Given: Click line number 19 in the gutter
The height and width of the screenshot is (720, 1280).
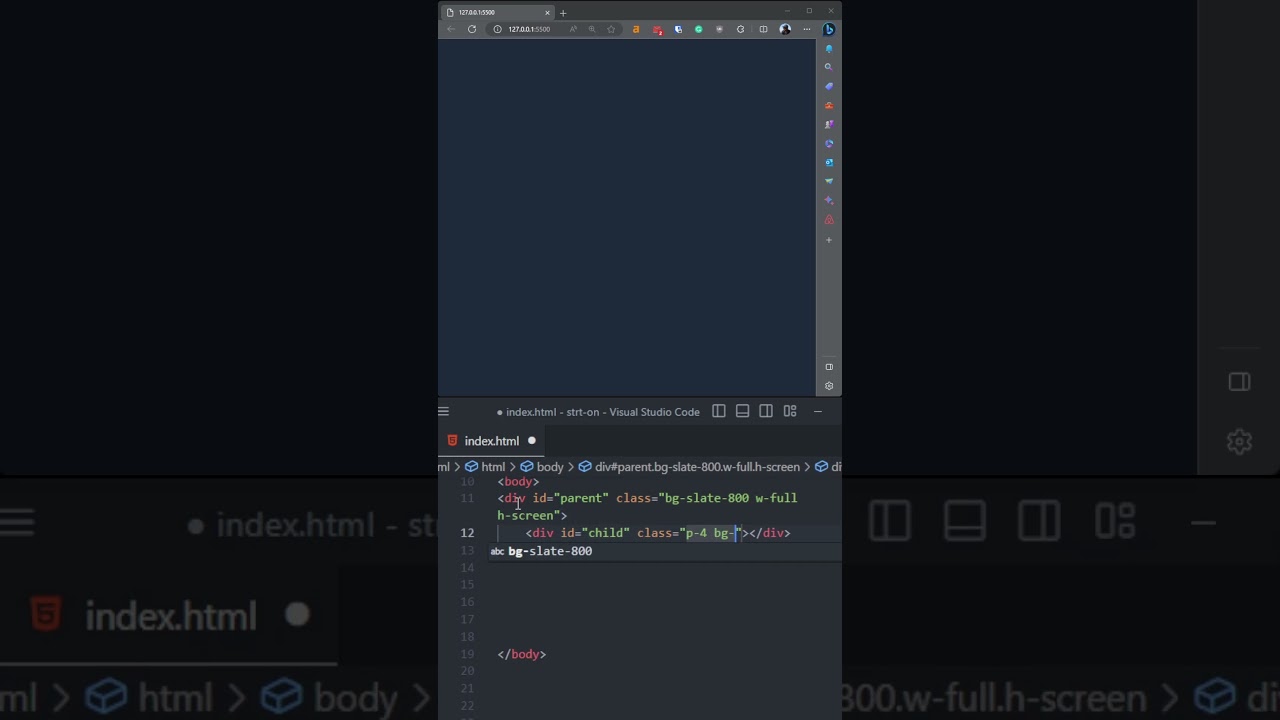Looking at the screenshot, I should [x=467, y=654].
